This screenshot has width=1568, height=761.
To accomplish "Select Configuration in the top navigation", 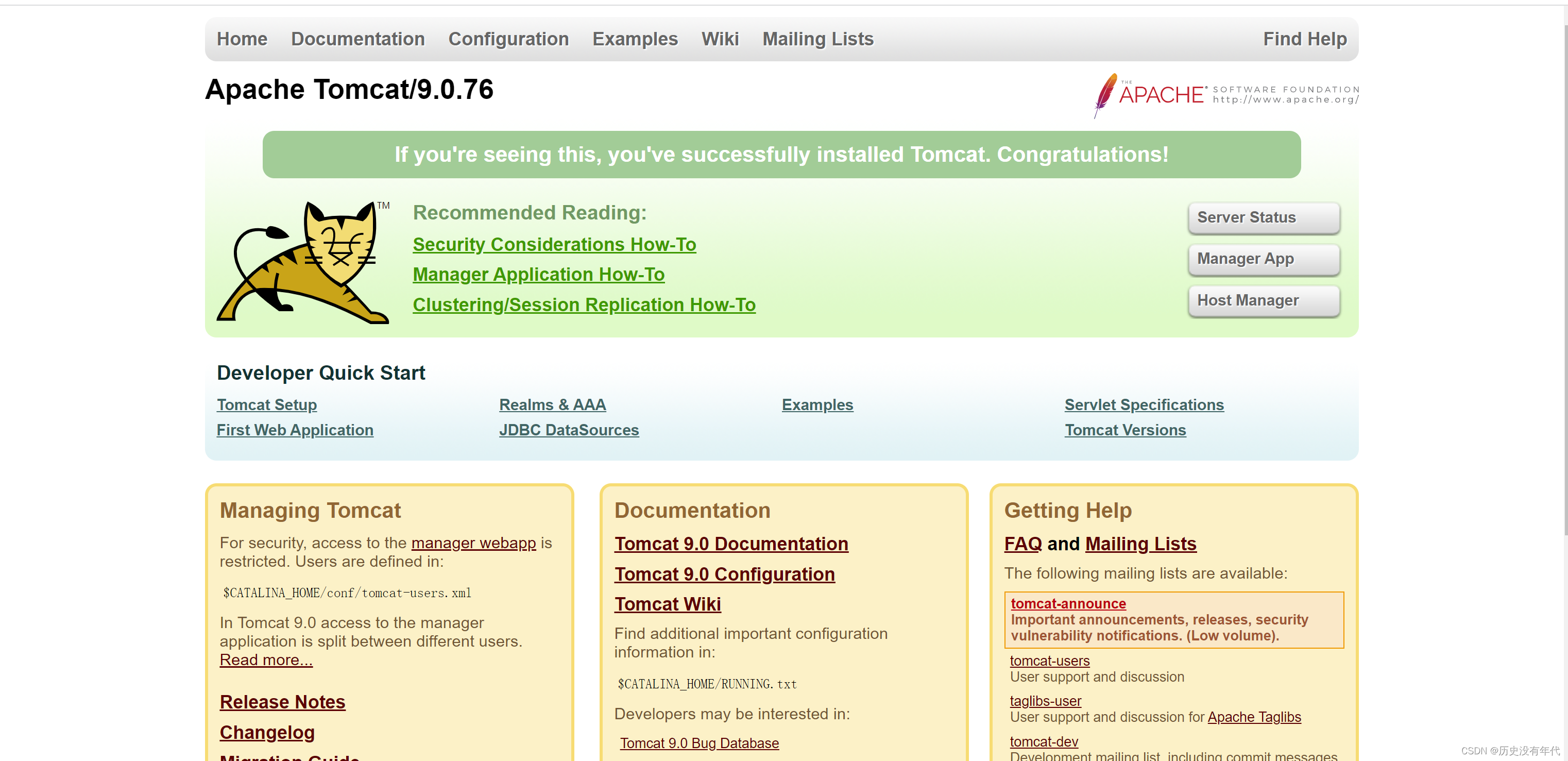I will [x=508, y=39].
